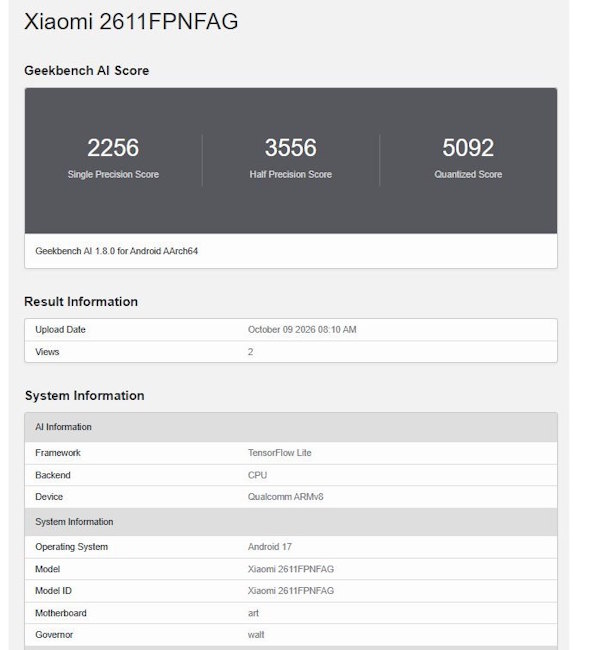Click the Quantized Score label
This screenshot has width=589, height=650.
pyautogui.click(x=468, y=175)
